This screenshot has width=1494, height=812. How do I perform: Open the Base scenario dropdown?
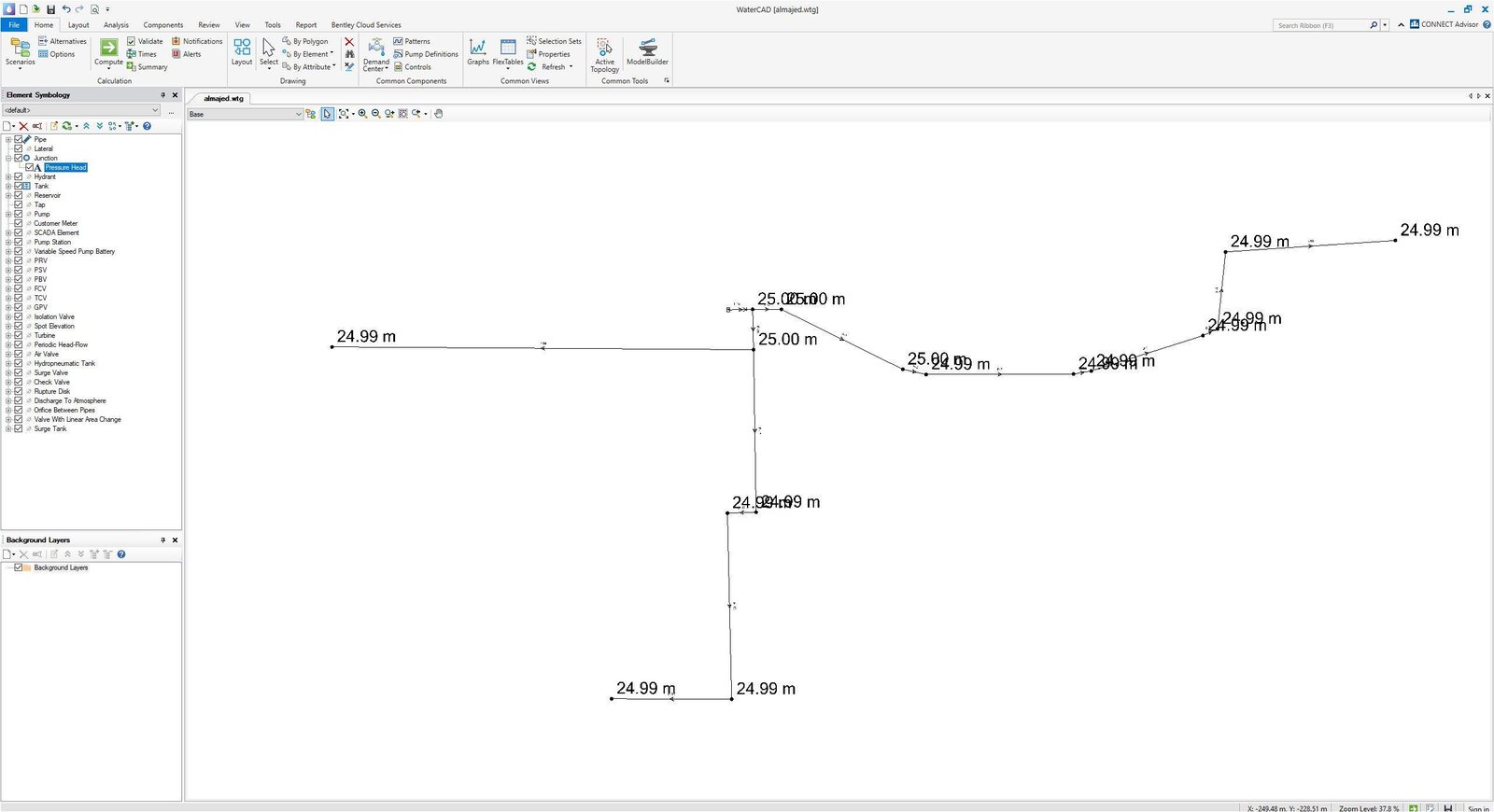point(298,114)
